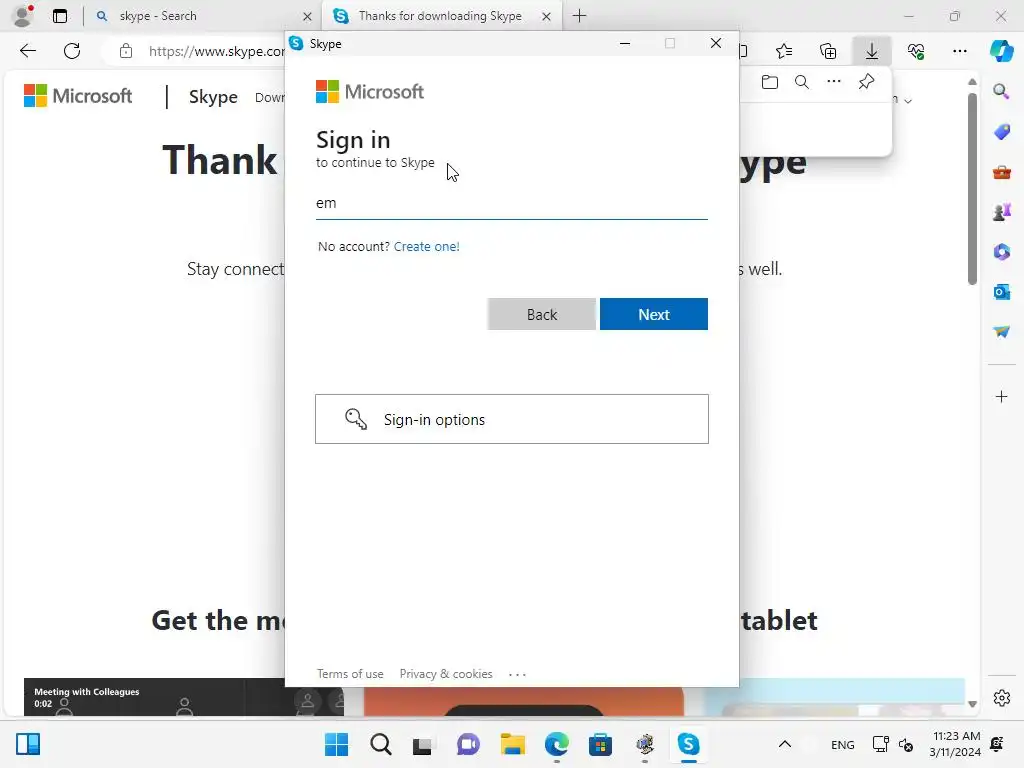Image resolution: width=1024 pixels, height=768 pixels.
Task: Open Widgets panel on taskbar
Action: click(28, 744)
